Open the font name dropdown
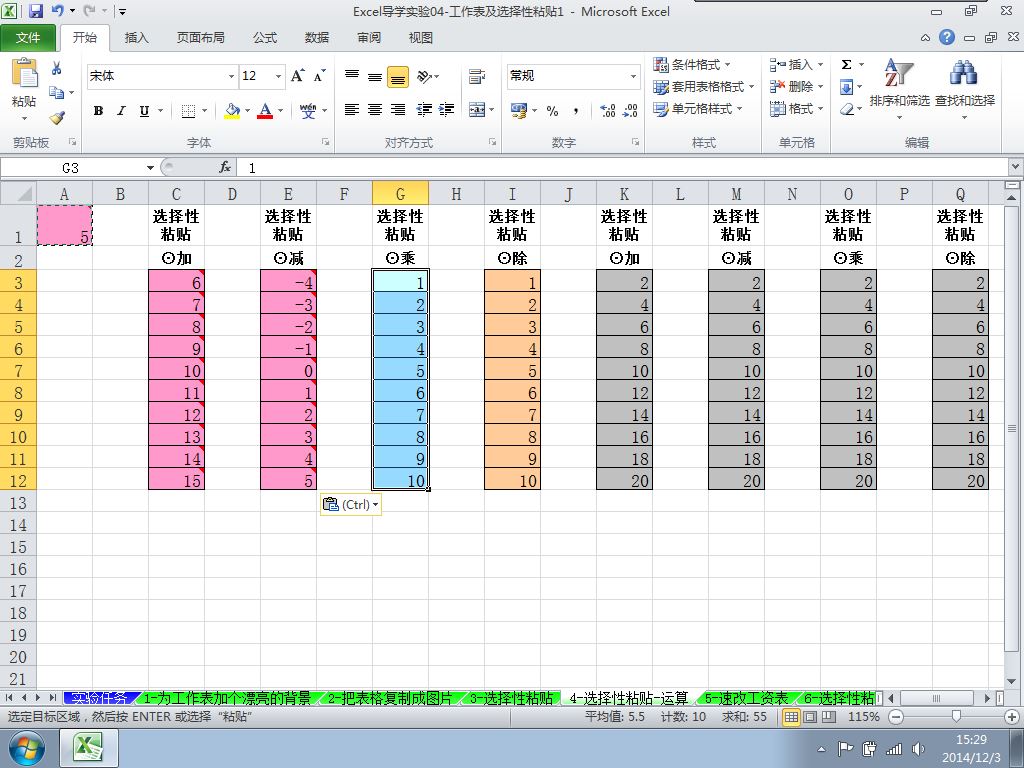 click(x=231, y=76)
